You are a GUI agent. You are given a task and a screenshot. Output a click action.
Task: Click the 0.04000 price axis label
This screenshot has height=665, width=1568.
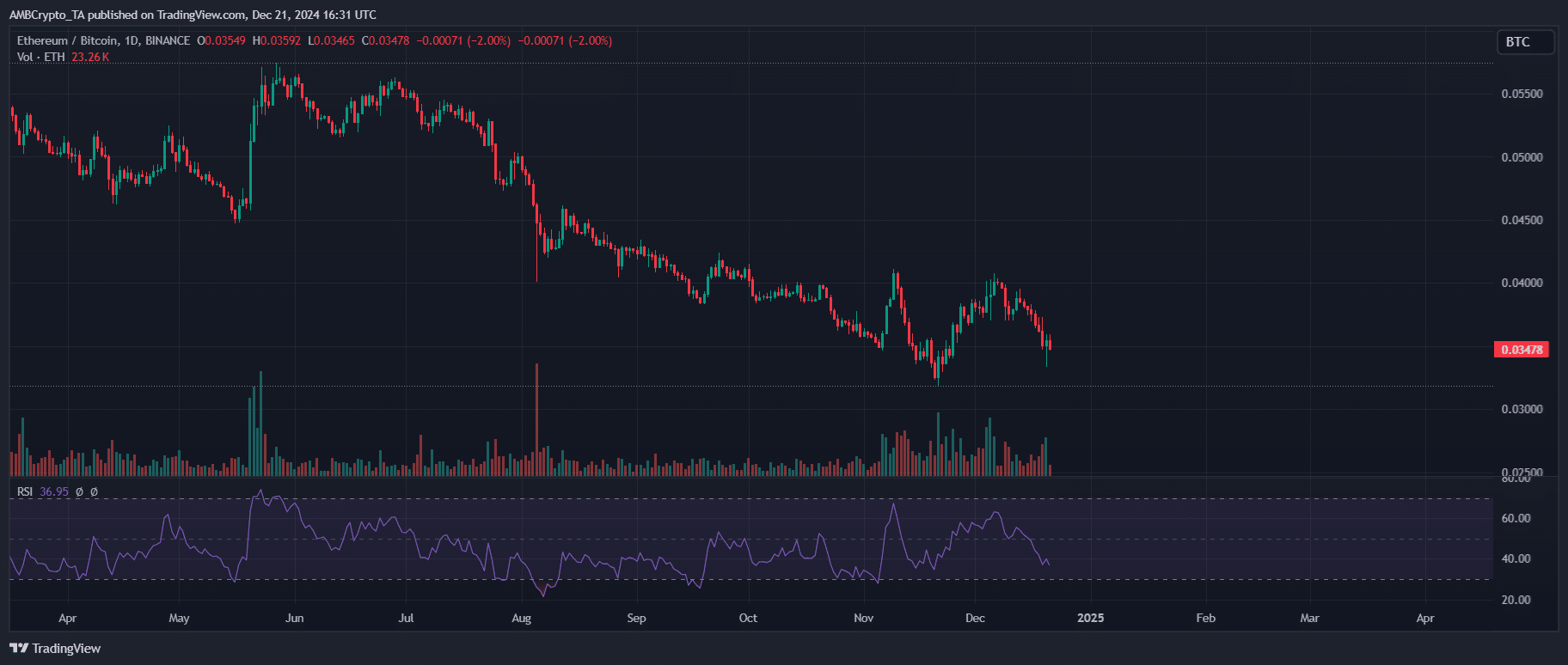tap(1522, 283)
